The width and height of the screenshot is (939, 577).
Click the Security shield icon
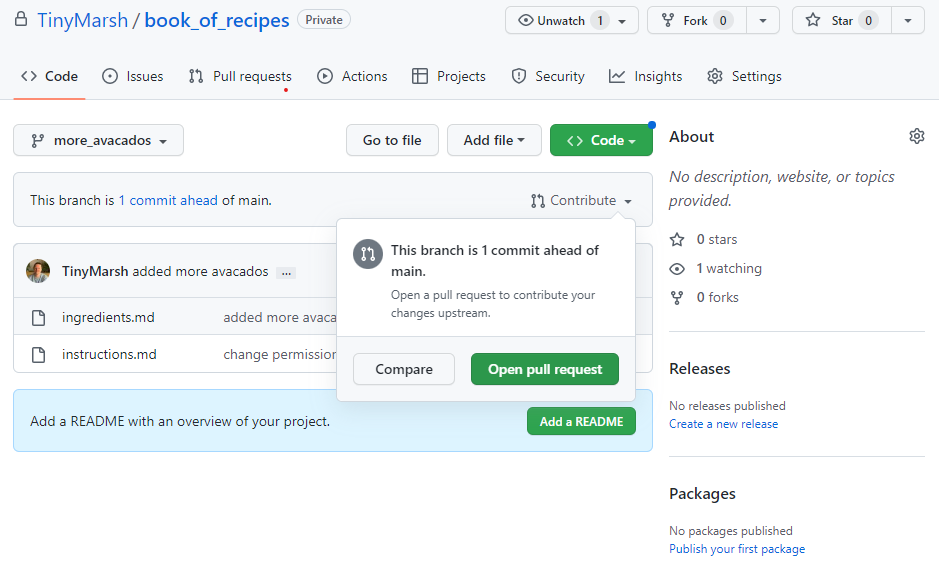[x=521, y=75]
